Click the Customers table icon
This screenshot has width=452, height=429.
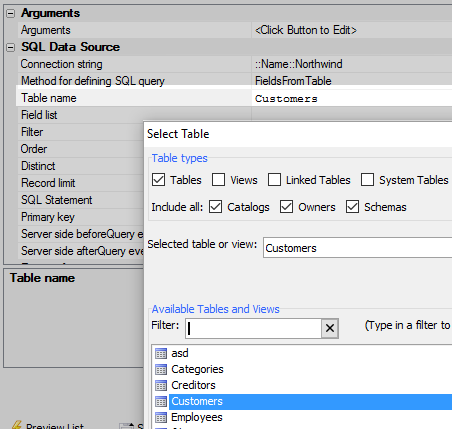161,401
